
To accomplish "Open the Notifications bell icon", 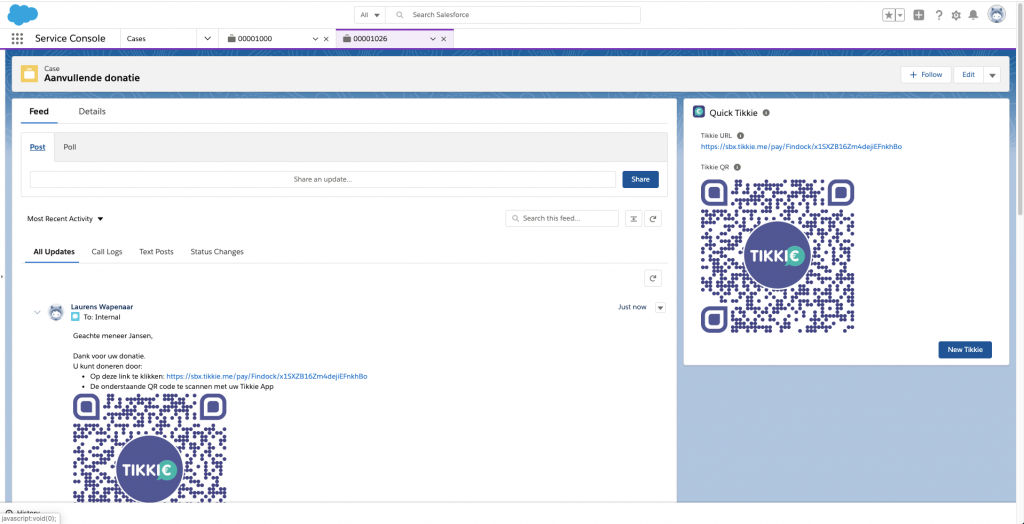I will (973, 15).
